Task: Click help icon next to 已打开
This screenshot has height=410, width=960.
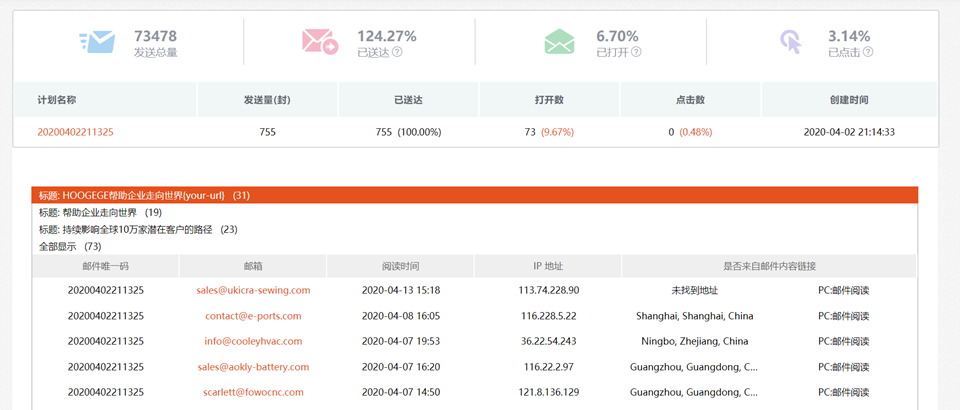Action: [x=636, y=52]
